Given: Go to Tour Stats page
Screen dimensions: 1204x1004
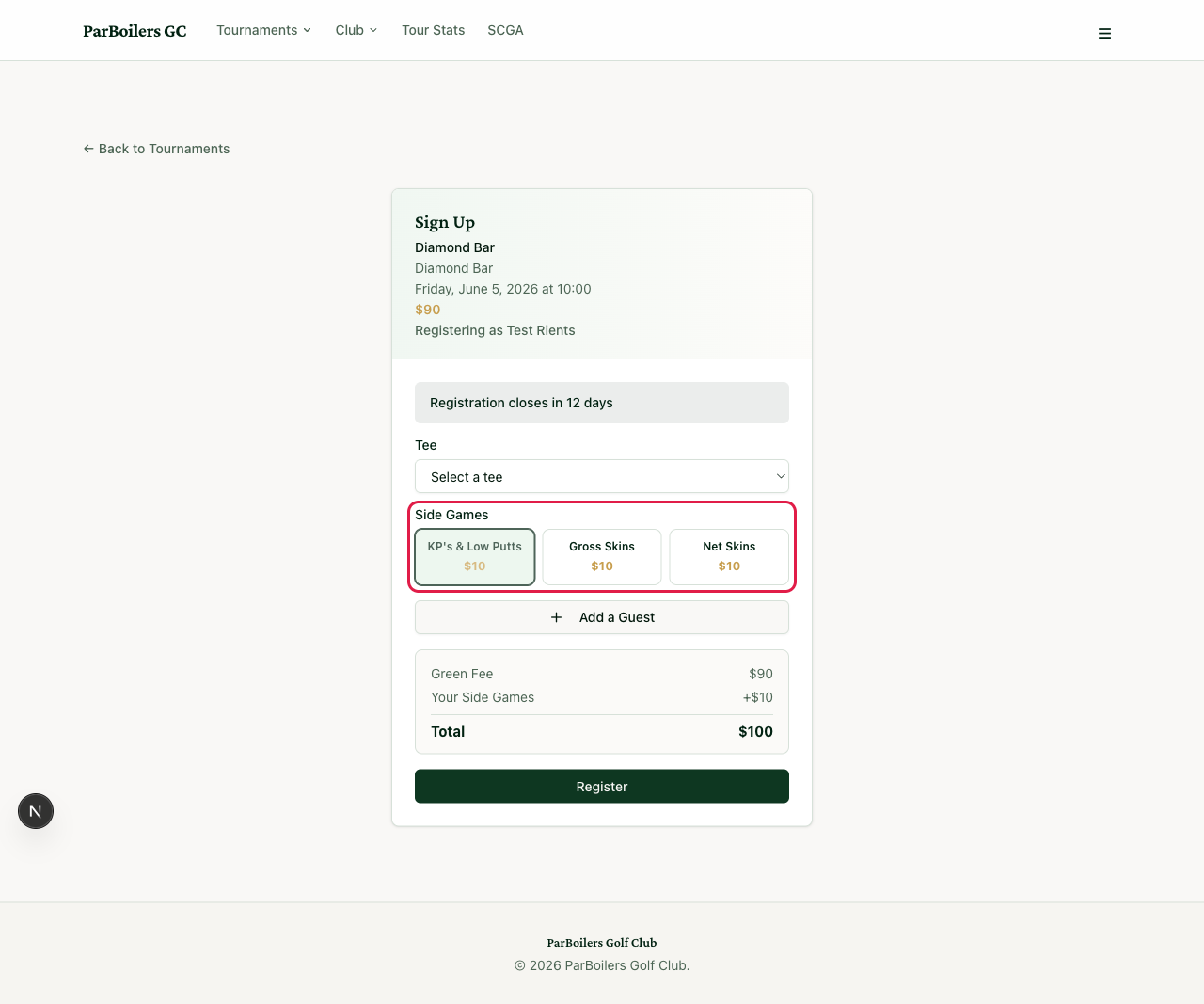Looking at the screenshot, I should (x=434, y=30).
